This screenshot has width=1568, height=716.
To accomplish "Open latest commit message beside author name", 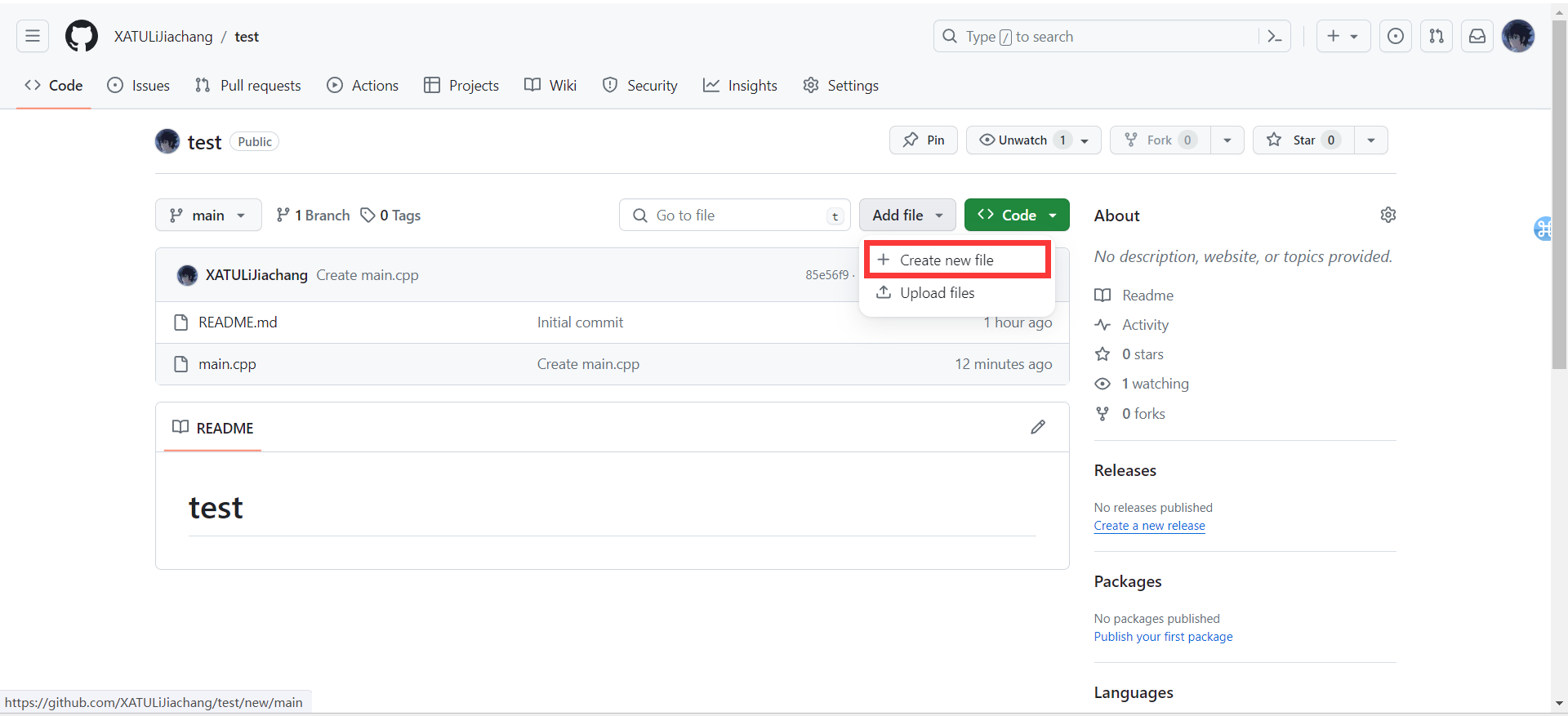I will pyautogui.click(x=367, y=275).
